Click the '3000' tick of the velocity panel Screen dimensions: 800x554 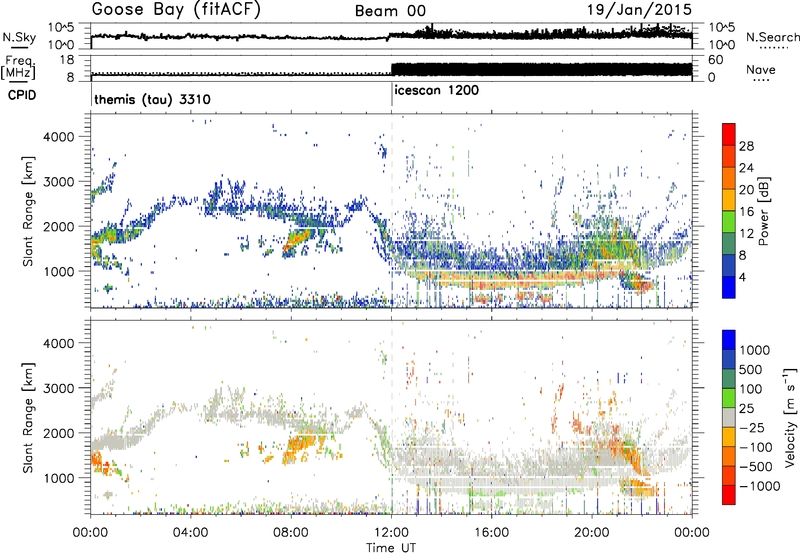tap(61, 388)
